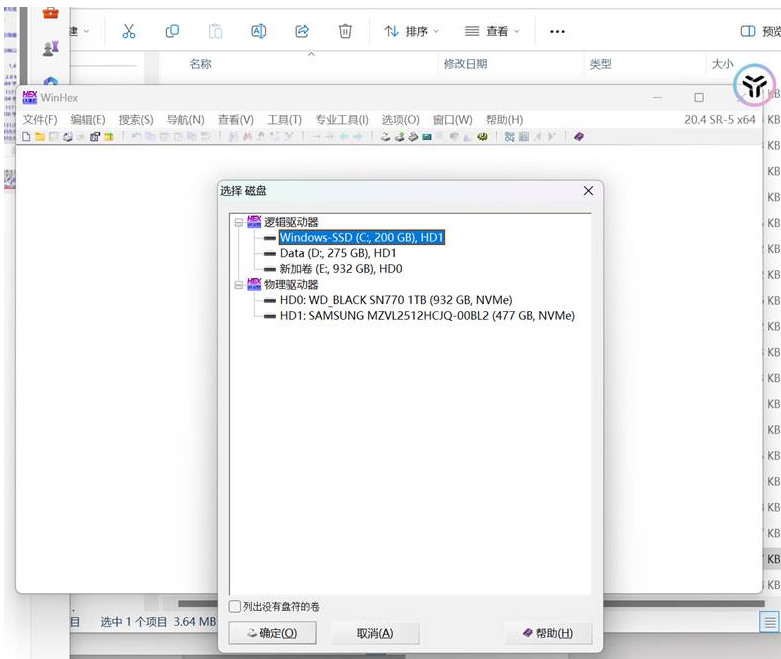Open the 导航(N) menu
Screen dimensions: 781x659
click(185, 120)
